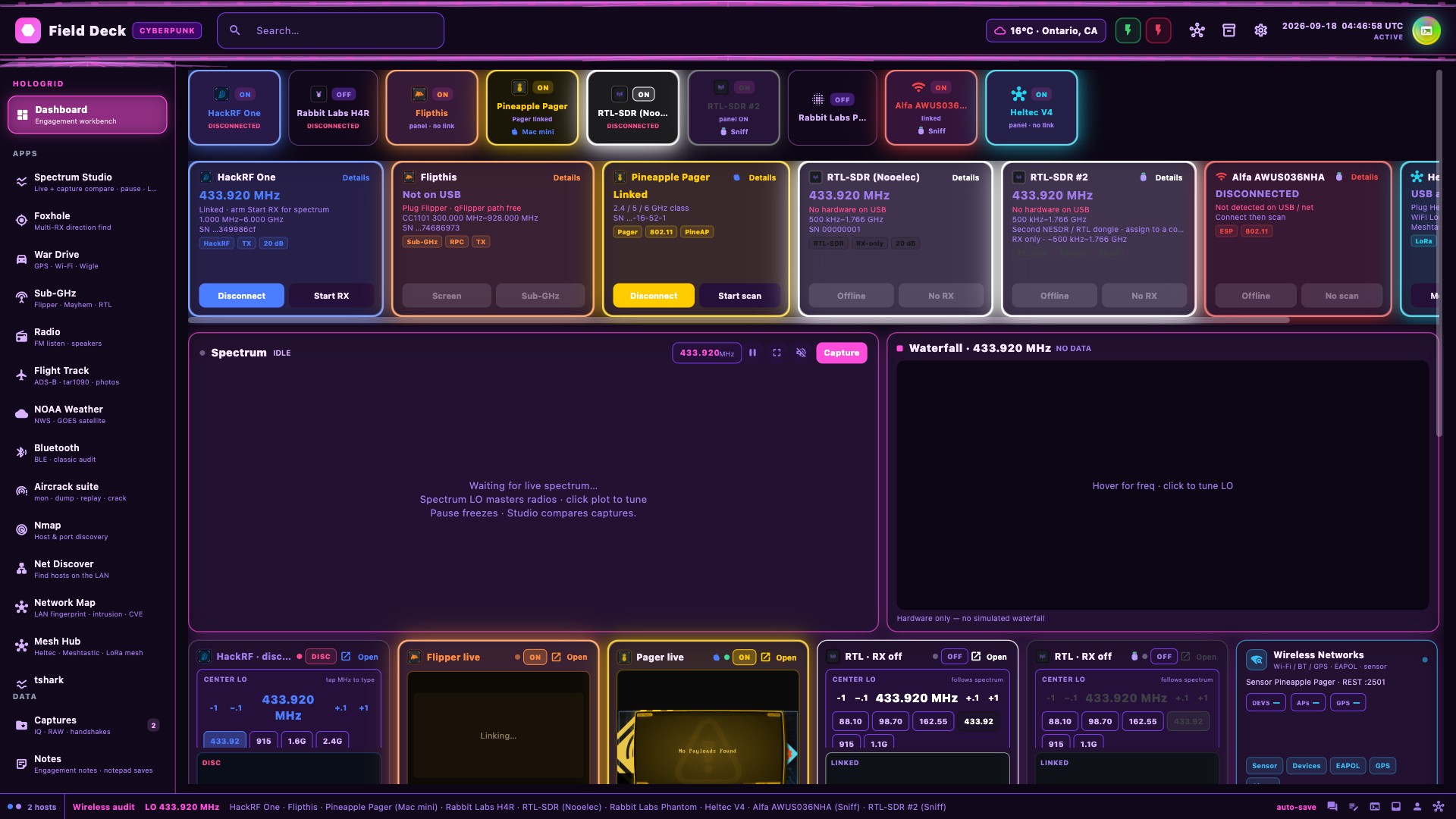The width and height of the screenshot is (1456, 819).
Task: Click yellow Disconnect on Pineapple Pager card
Action: 653,296
